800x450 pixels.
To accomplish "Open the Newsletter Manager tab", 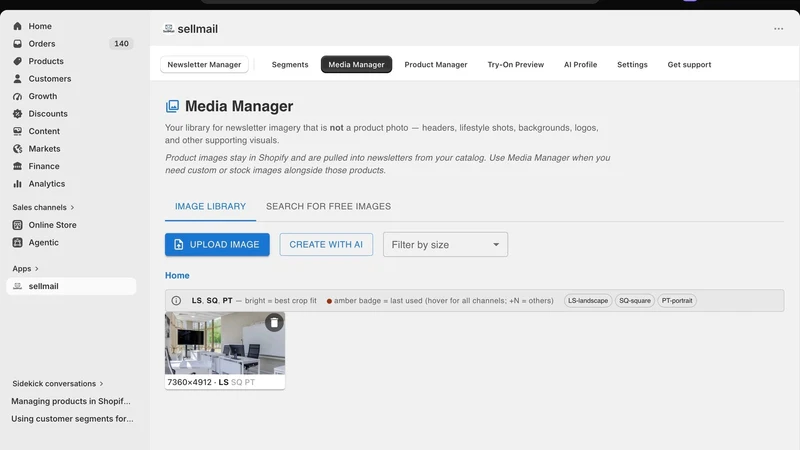I will click(204, 64).
